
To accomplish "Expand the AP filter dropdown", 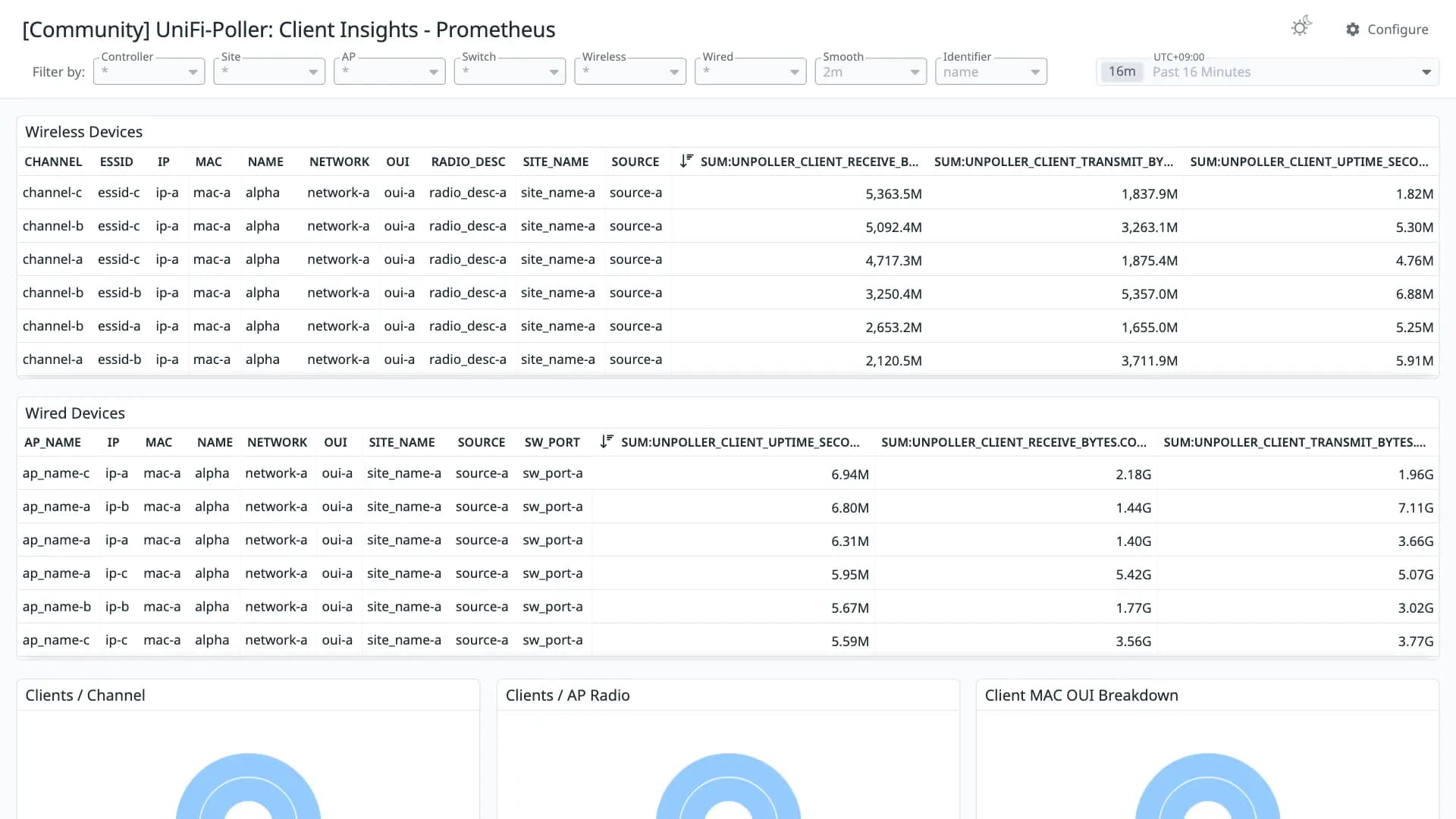I will (x=390, y=71).
